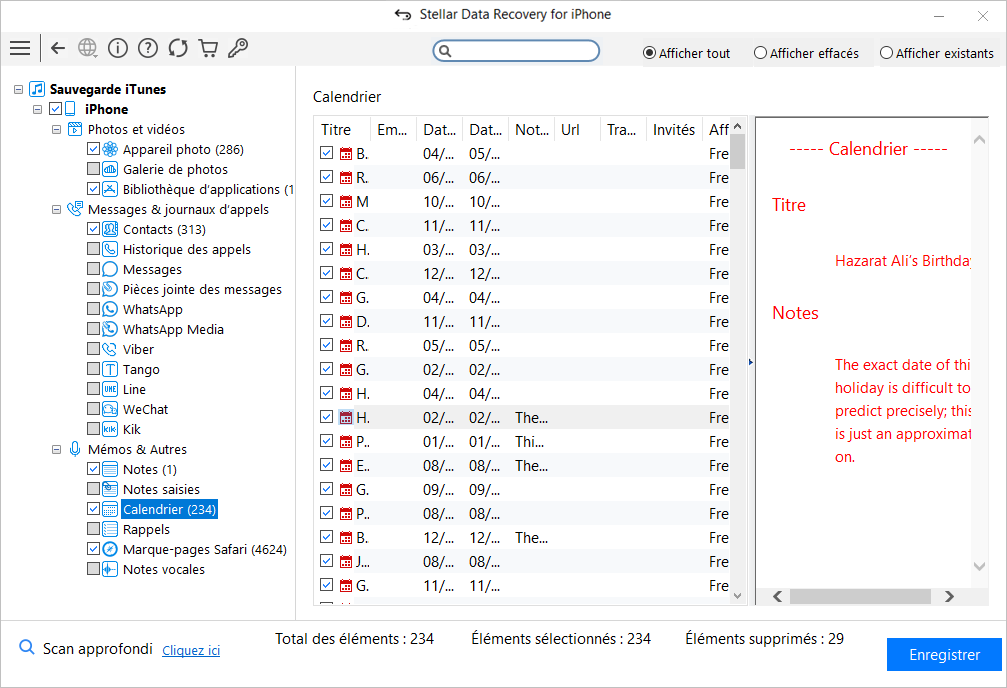Collapse Messages & journaux d'appels group

click(57, 209)
